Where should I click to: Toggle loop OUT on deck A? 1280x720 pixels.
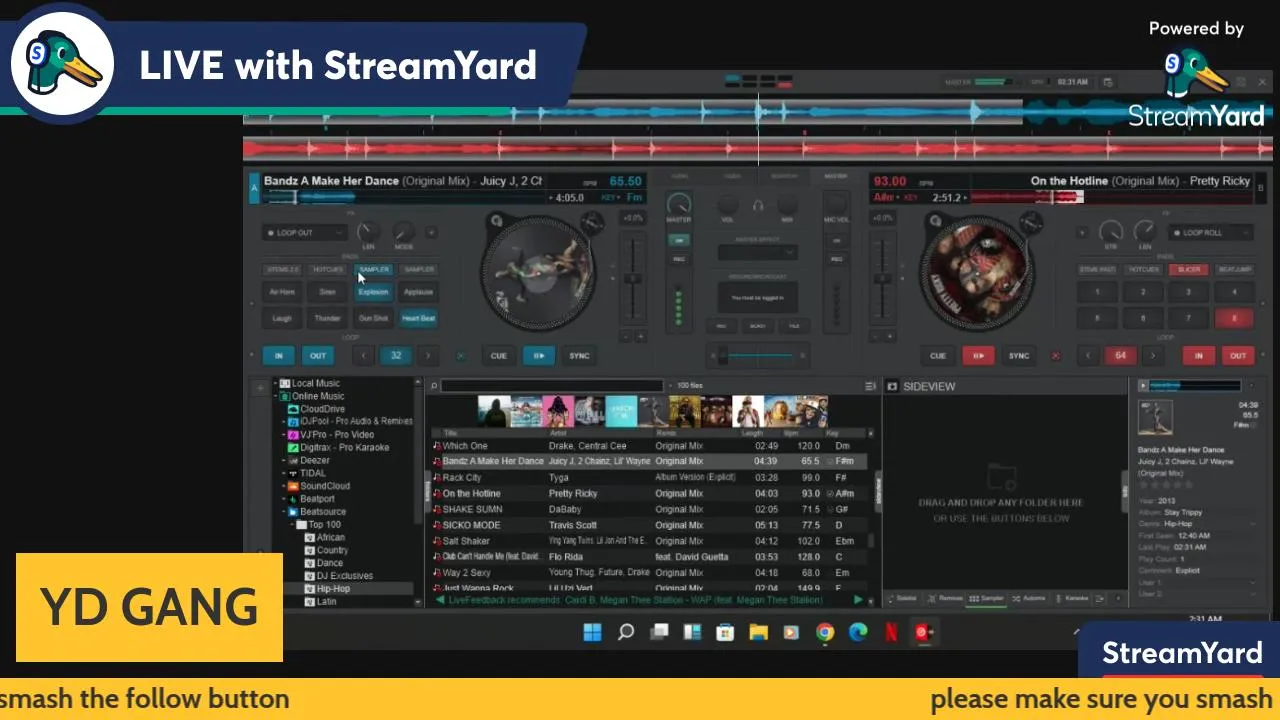click(x=317, y=355)
